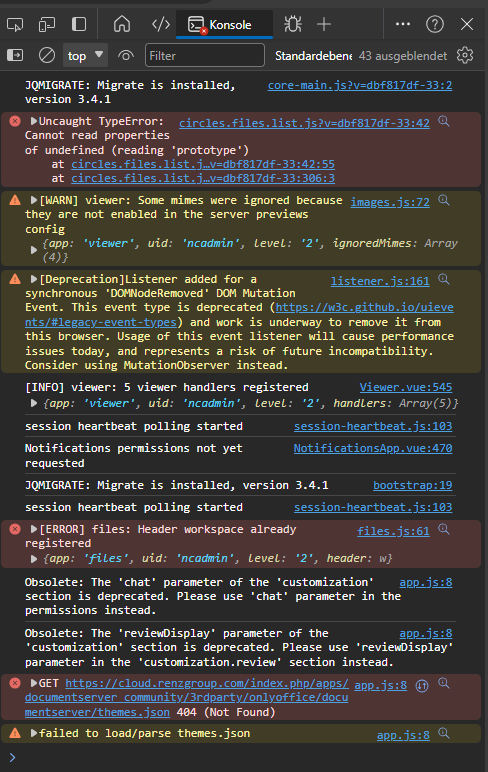
Task: Click the Filter input field
Action: click(x=205, y=55)
